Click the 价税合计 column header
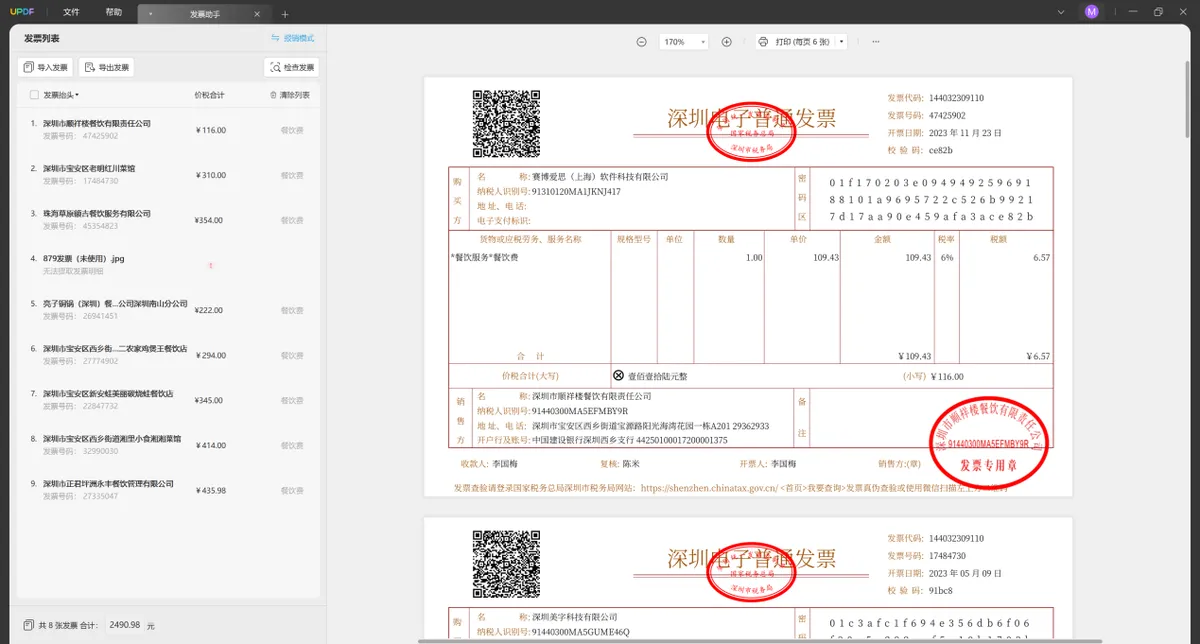 (x=209, y=95)
